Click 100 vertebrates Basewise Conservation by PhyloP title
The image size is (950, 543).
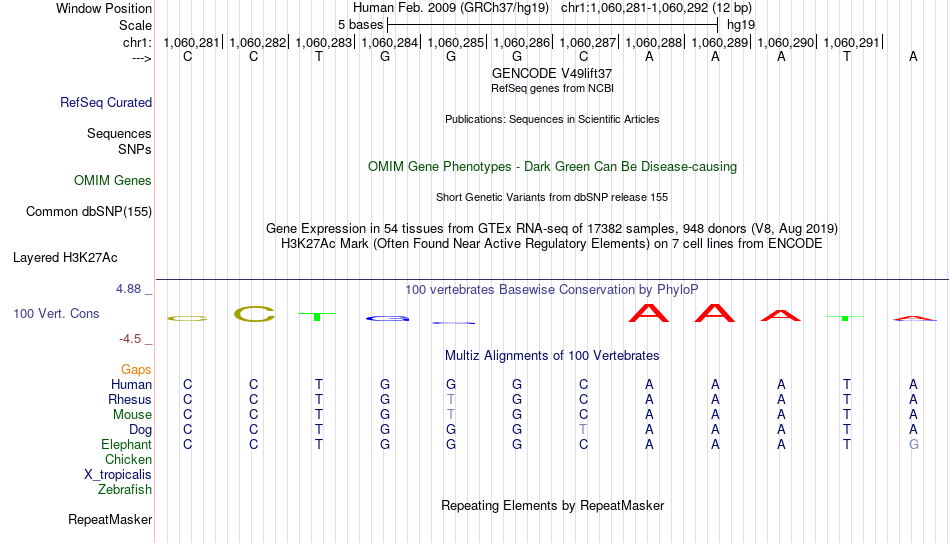coord(552,290)
